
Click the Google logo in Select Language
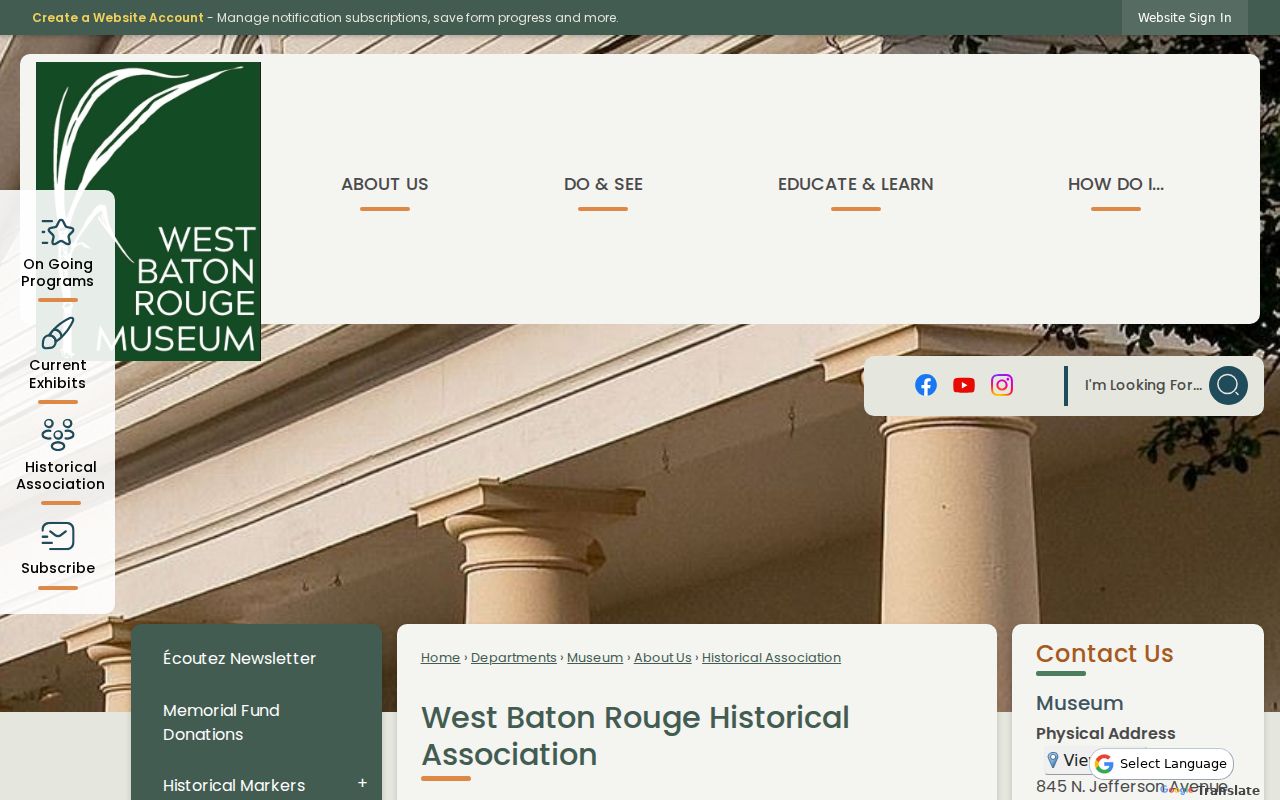(x=1104, y=764)
